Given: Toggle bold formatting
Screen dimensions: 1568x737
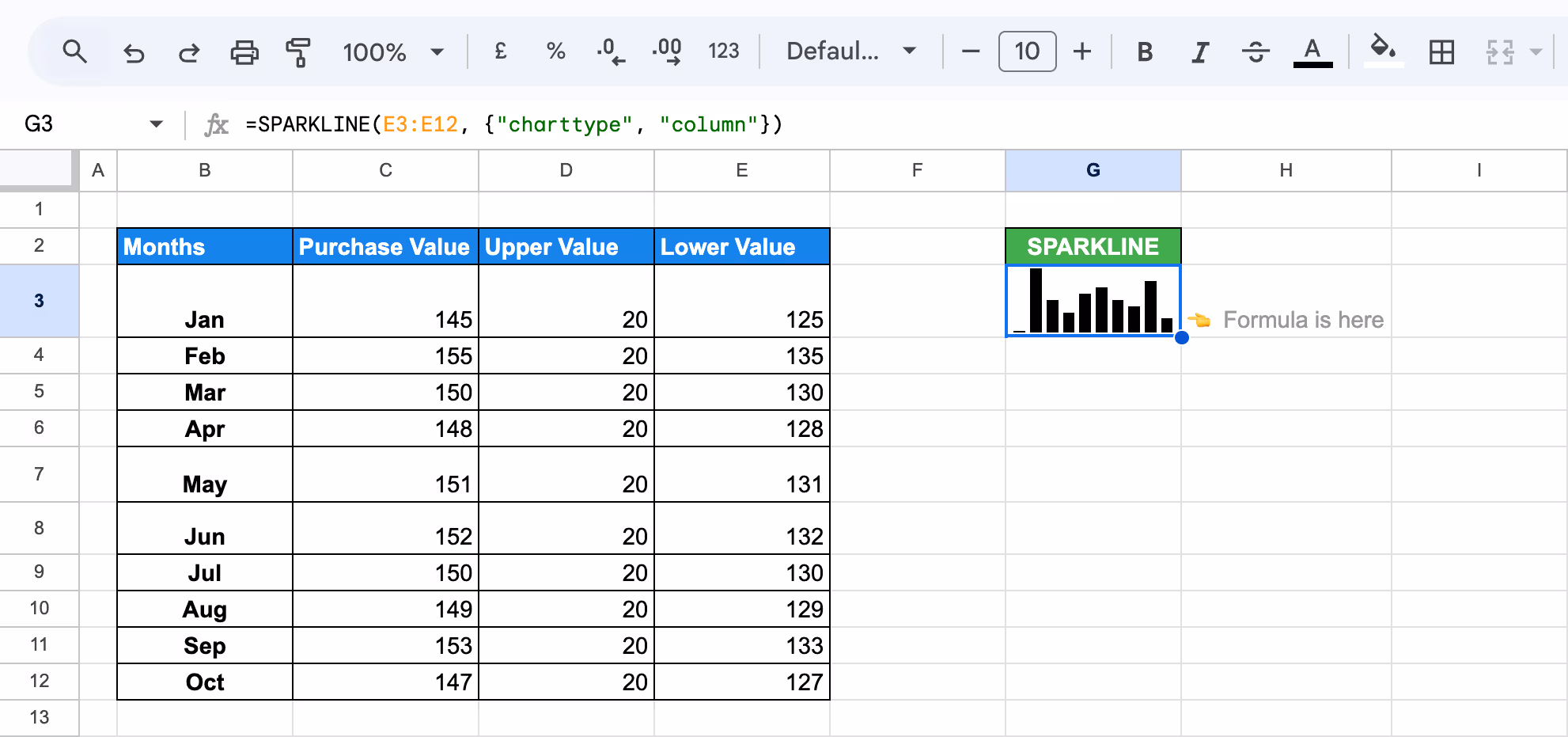Looking at the screenshot, I should [1144, 52].
